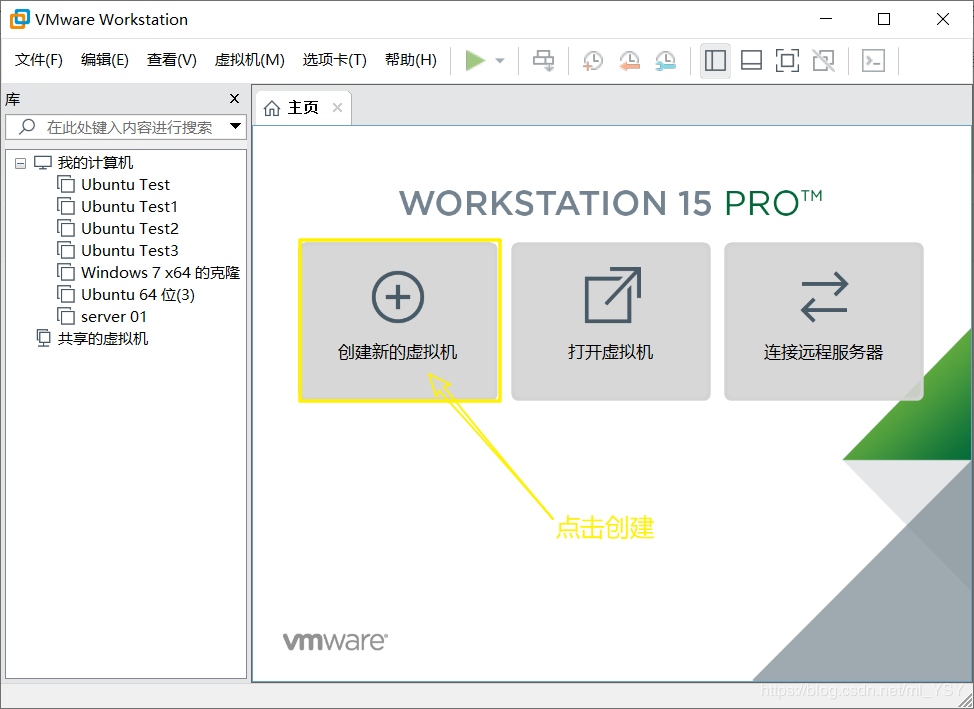Open the power options dropdown arrow
Image resolution: width=974 pixels, height=709 pixels.
500,61
